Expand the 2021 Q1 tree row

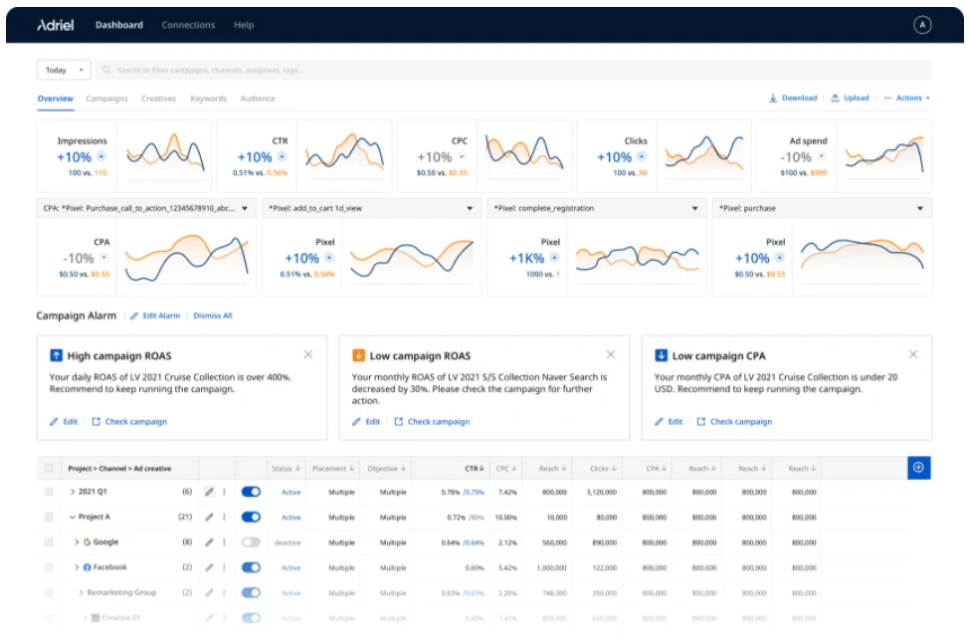pos(72,492)
